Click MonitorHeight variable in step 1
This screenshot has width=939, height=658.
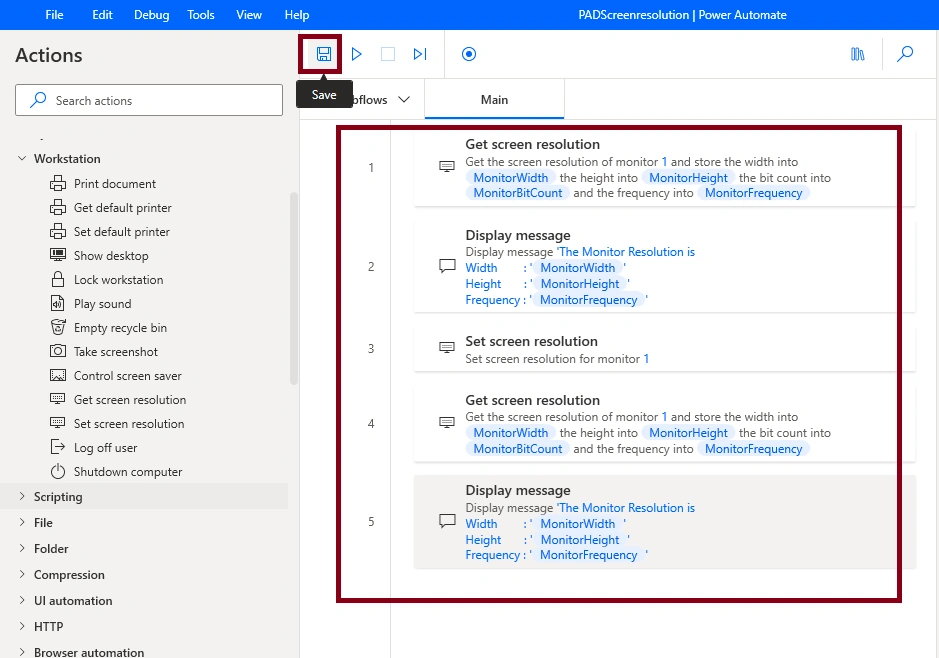tap(688, 177)
